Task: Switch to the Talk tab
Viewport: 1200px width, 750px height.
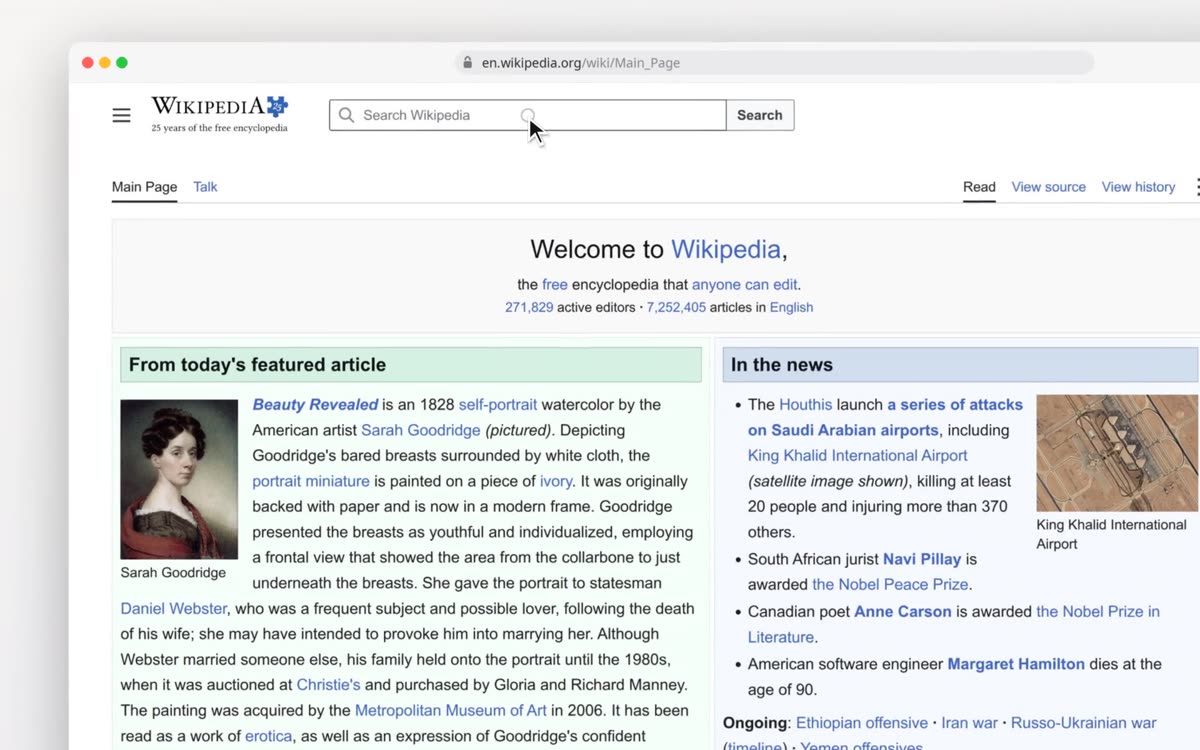Action: pos(205,187)
